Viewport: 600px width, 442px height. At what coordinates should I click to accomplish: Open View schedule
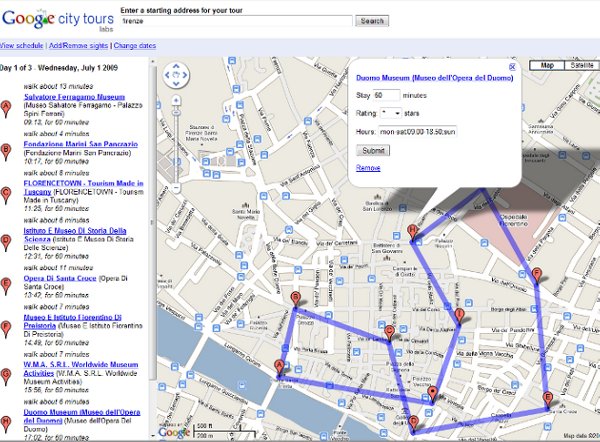coord(21,46)
